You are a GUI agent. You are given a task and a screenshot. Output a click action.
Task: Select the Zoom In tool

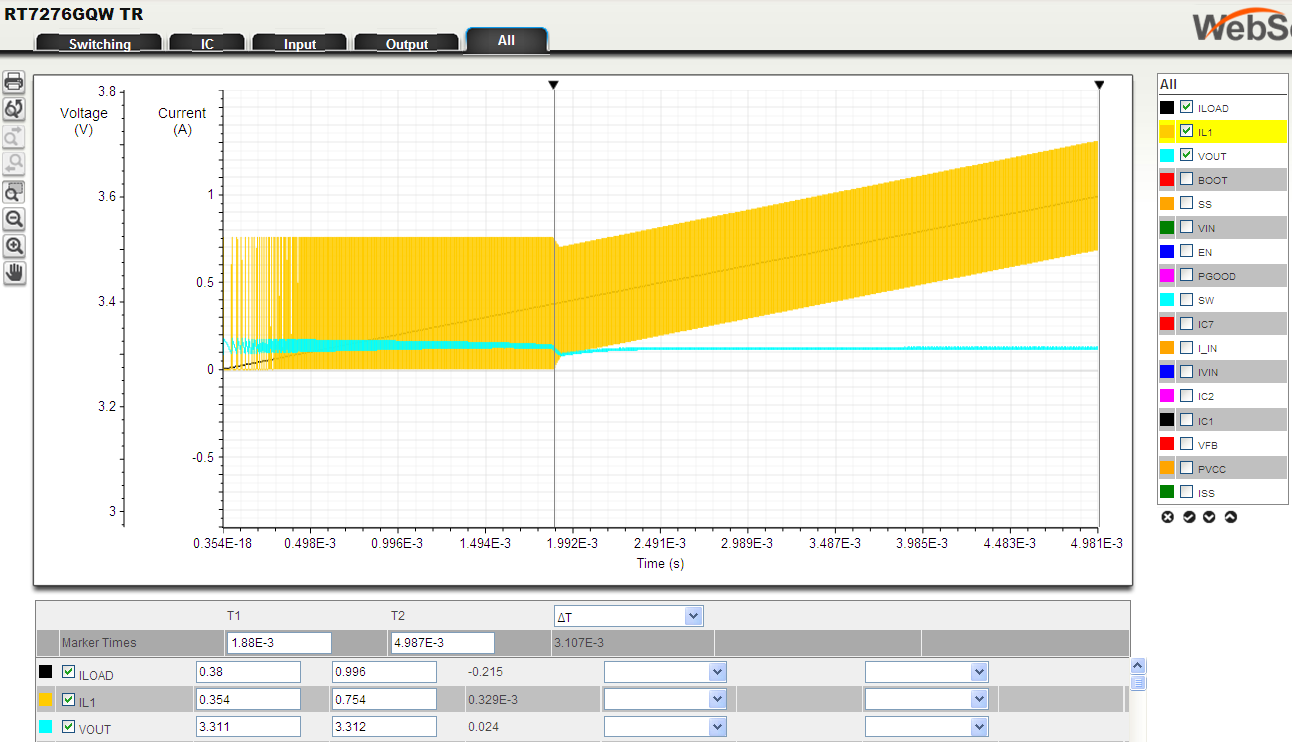coord(13,246)
